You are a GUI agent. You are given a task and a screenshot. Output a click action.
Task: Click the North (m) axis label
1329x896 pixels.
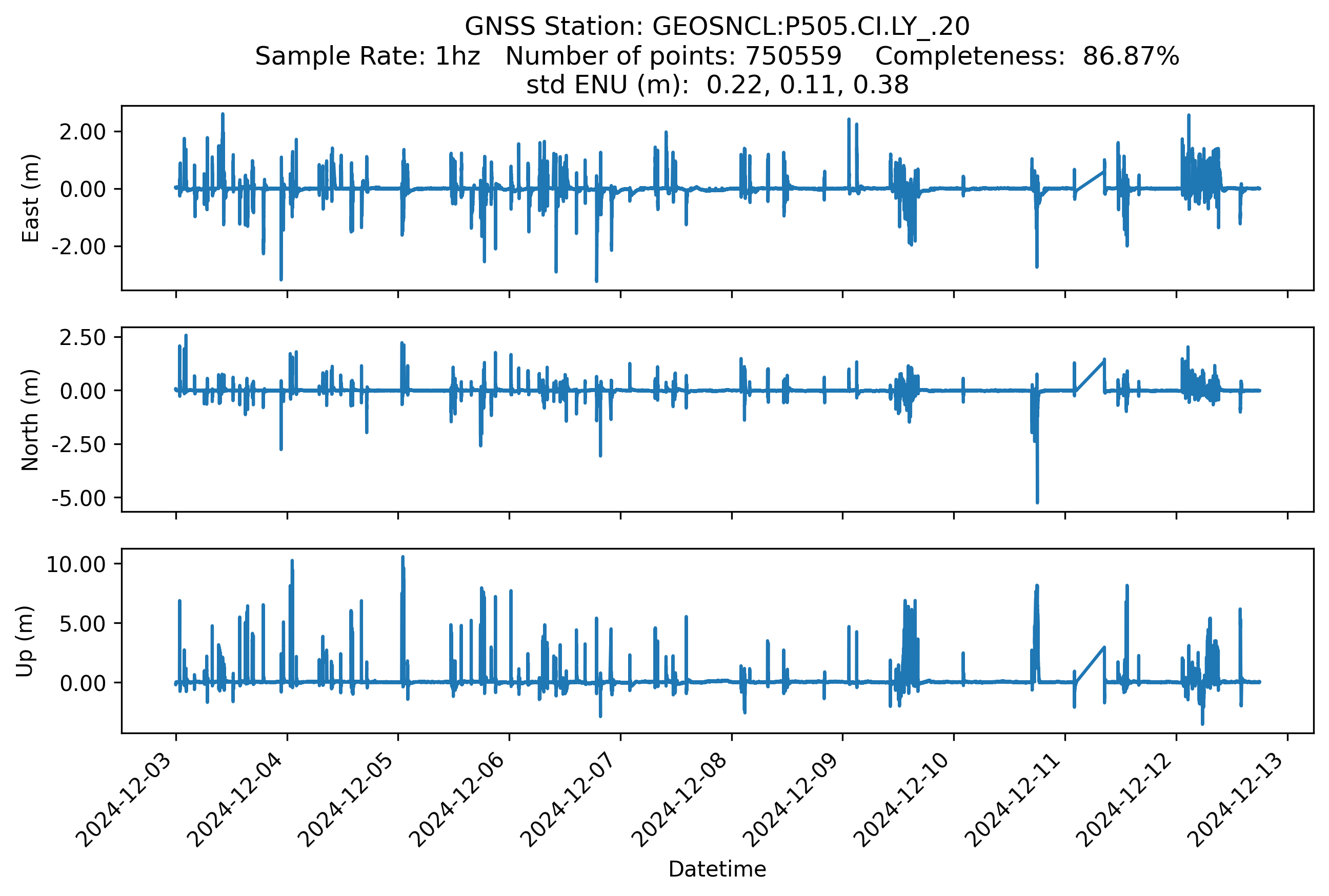click(30, 420)
